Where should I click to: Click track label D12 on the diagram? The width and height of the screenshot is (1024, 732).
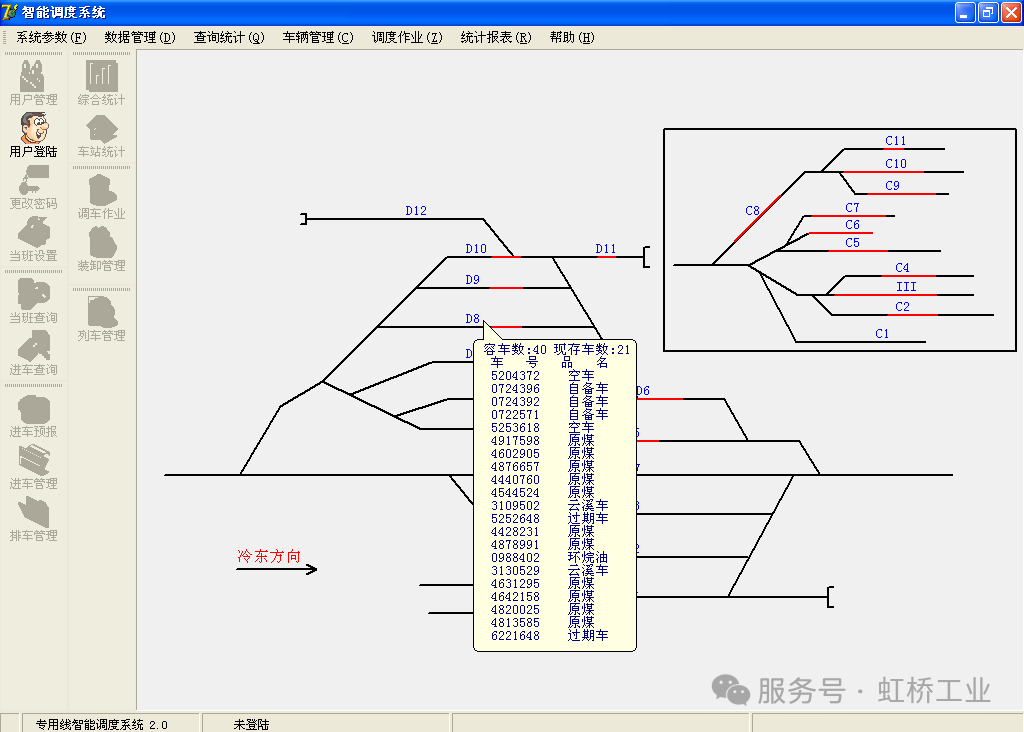point(416,211)
